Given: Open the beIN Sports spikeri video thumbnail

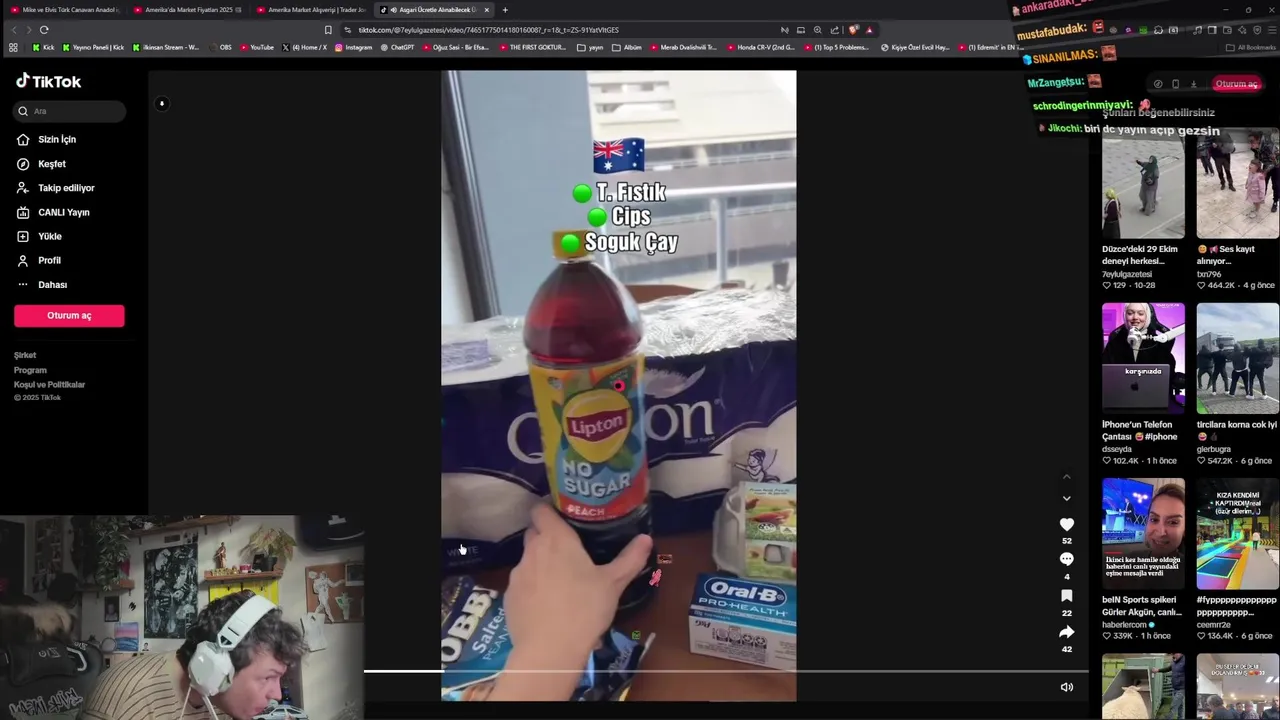Looking at the screenshot, I should pyautogui.click(x=1143, y=534).
